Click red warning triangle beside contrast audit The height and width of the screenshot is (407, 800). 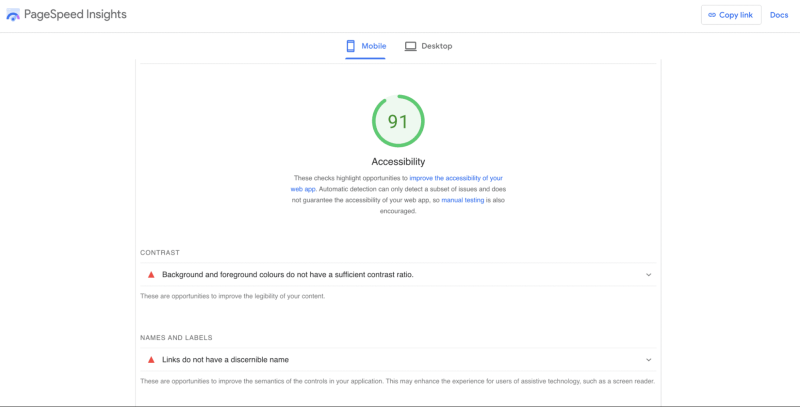(151, 274)
